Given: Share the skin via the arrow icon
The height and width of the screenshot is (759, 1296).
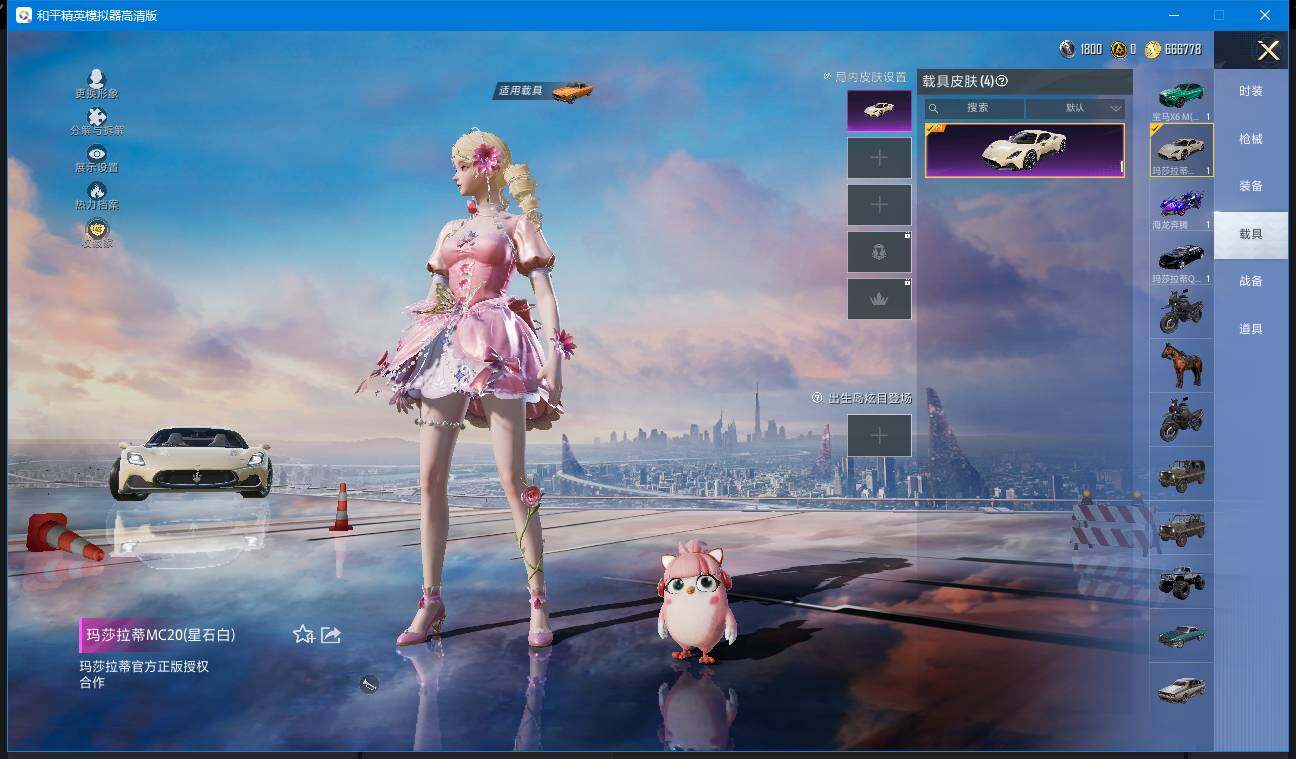Looking at the screenshot, I should click(331, 634).
